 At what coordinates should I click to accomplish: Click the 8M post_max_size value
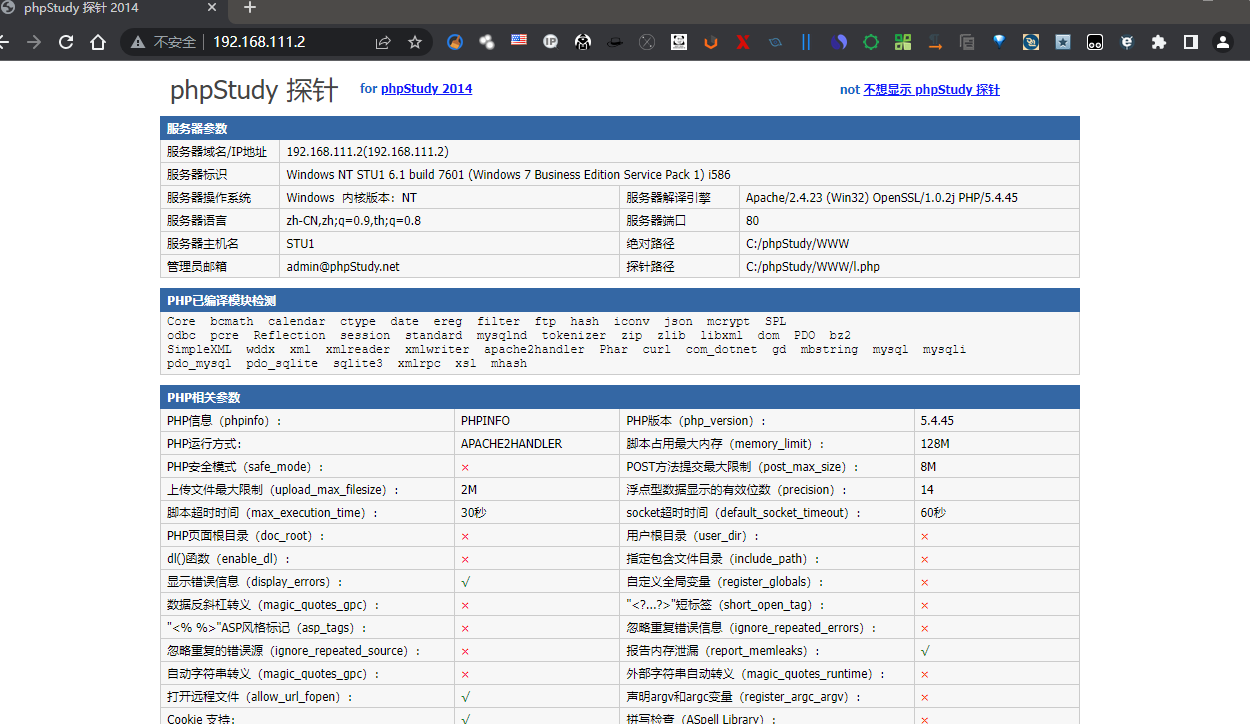(929, 467)
